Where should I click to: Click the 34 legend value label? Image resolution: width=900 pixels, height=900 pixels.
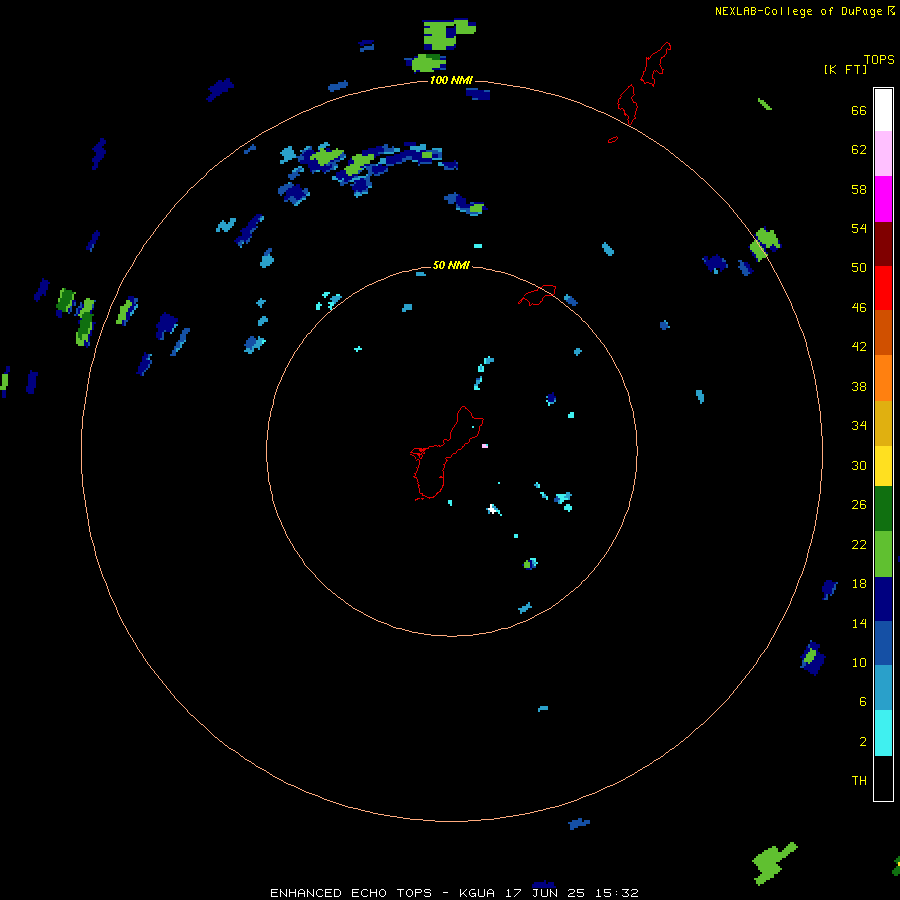859,425
